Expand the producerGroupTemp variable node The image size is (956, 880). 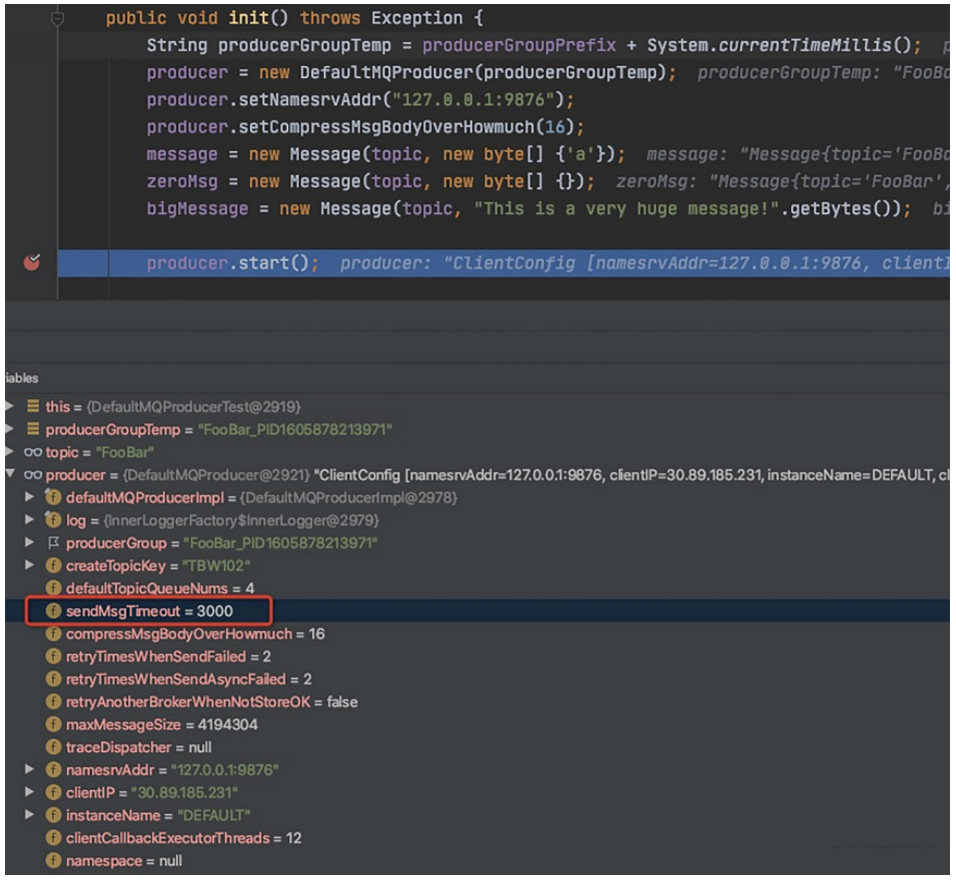(x=10, y=429)
